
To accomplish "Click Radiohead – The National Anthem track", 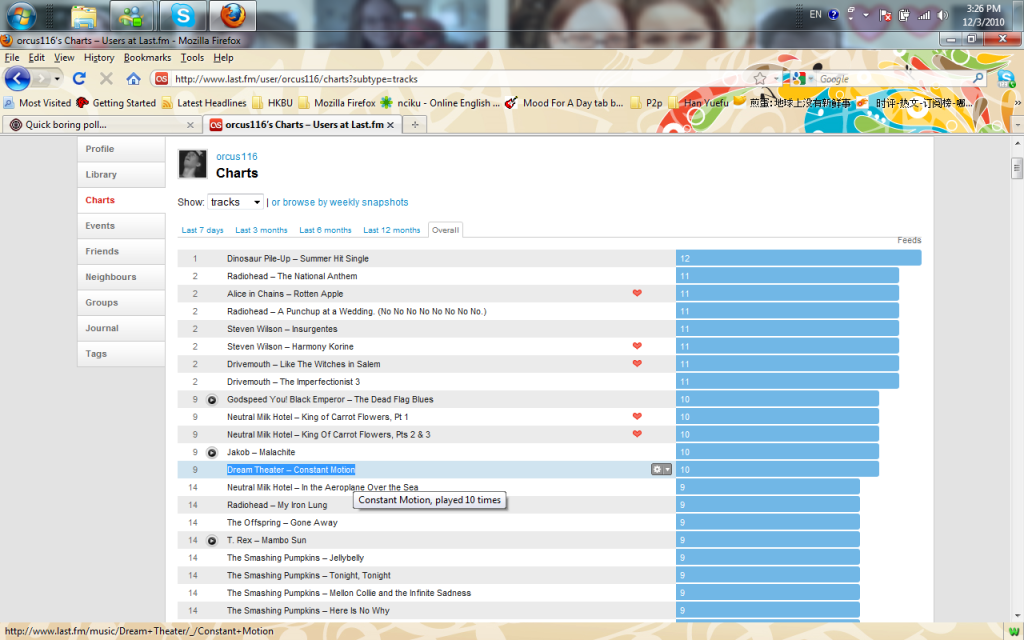I will tap(292, 276).
